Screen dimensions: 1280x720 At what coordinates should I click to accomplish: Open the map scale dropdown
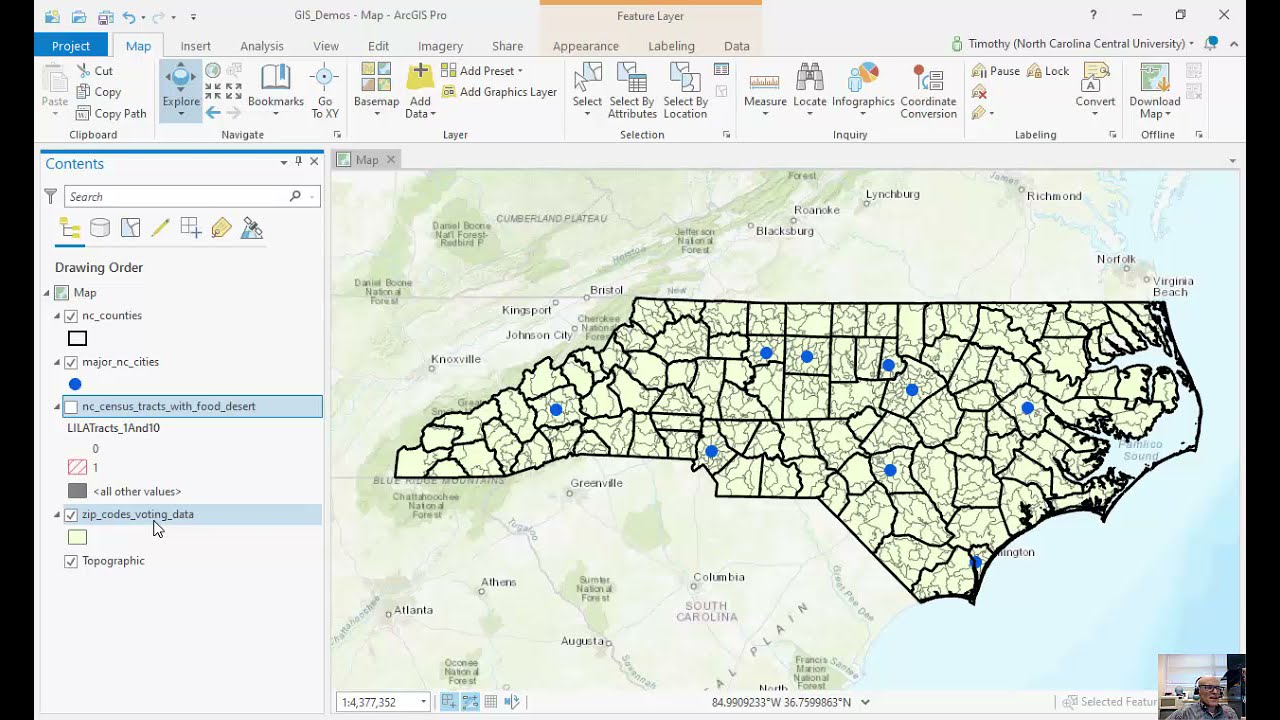[x=423, y=702]
